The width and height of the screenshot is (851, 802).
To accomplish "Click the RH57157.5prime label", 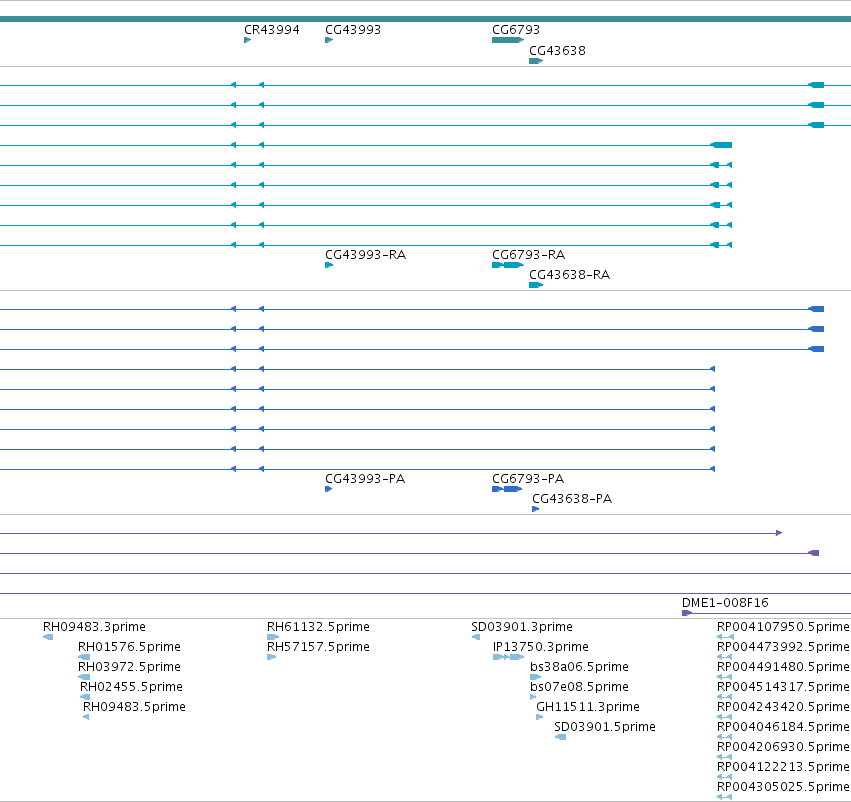I will pyautogui.click(x=318, y=646).
